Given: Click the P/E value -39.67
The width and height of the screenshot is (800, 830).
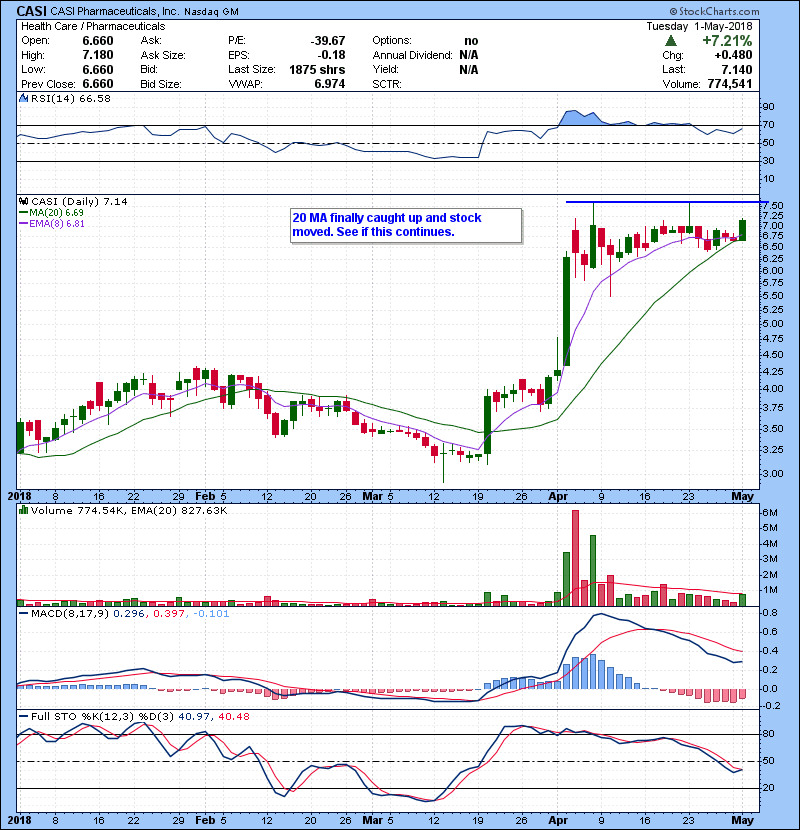Looking at the screenshot, I should [328, 41].
